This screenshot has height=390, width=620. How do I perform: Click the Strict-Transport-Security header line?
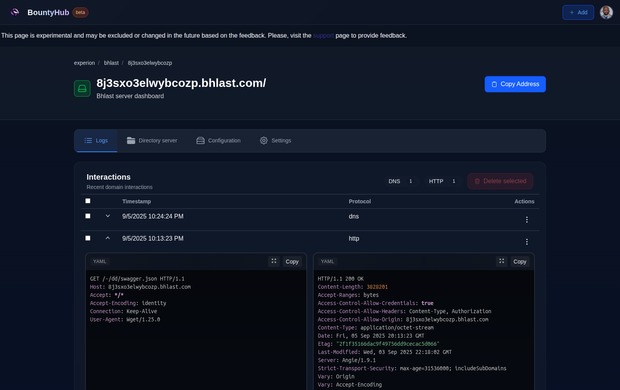click(412, 368)
